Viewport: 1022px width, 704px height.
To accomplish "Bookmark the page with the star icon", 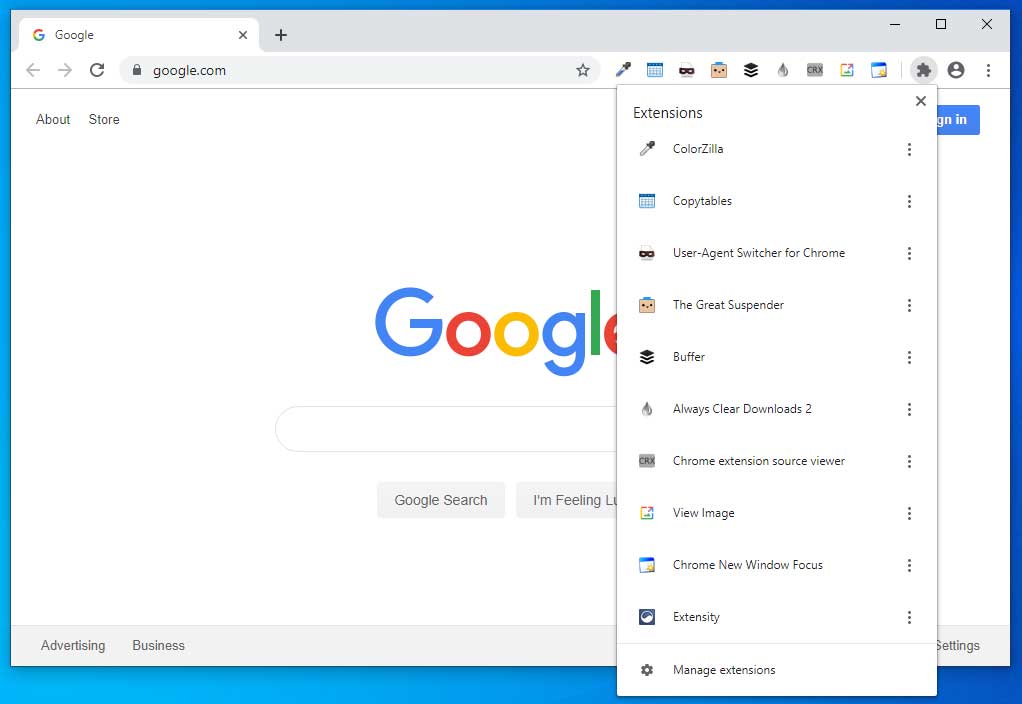I will pos(583,70).
